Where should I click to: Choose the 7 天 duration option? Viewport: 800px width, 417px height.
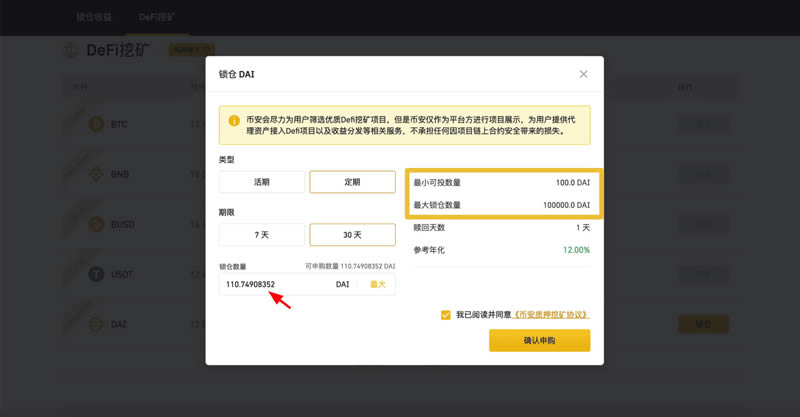click(x=262, y=235)
